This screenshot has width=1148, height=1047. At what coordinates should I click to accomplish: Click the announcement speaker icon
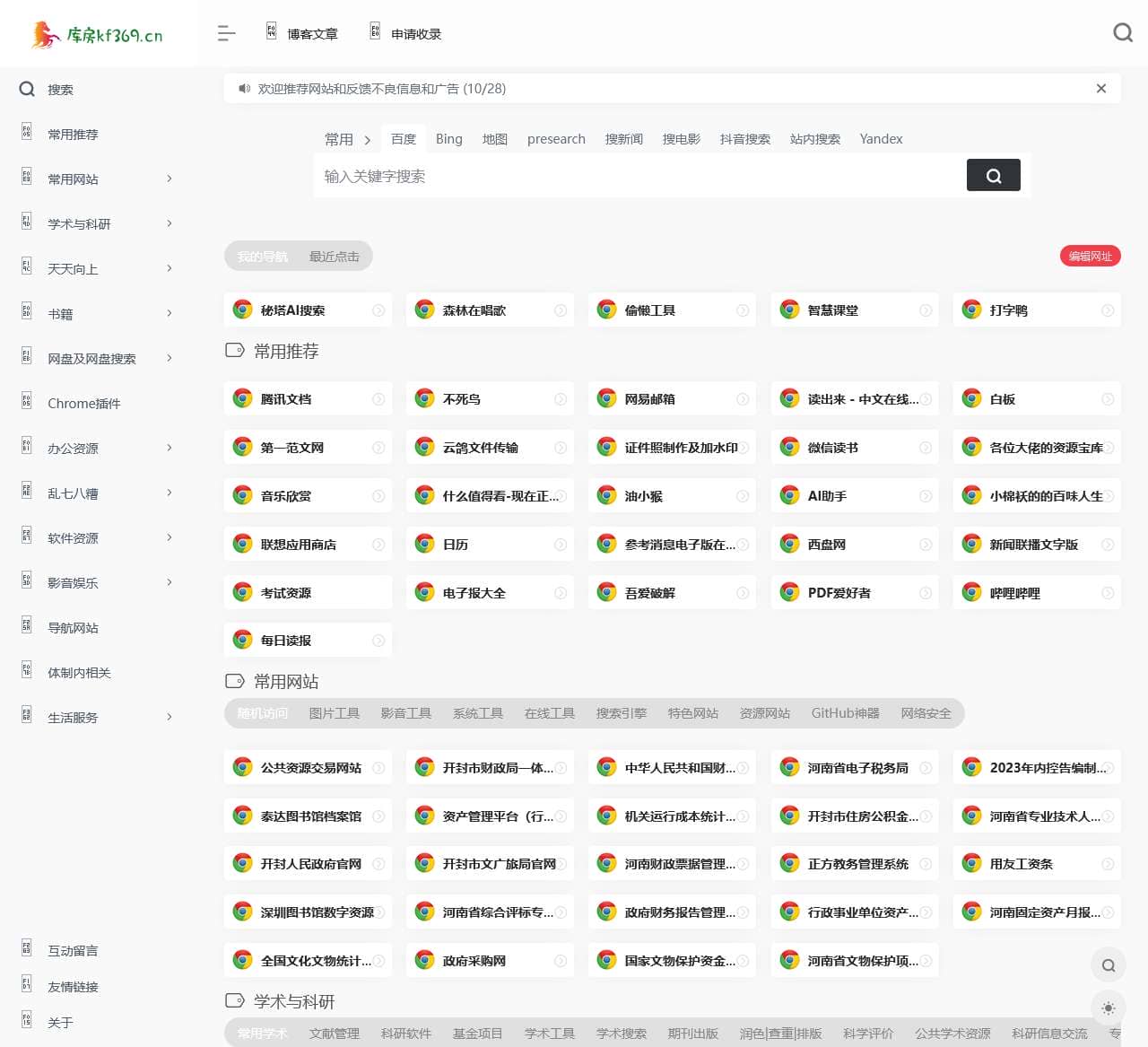point(244,89)
